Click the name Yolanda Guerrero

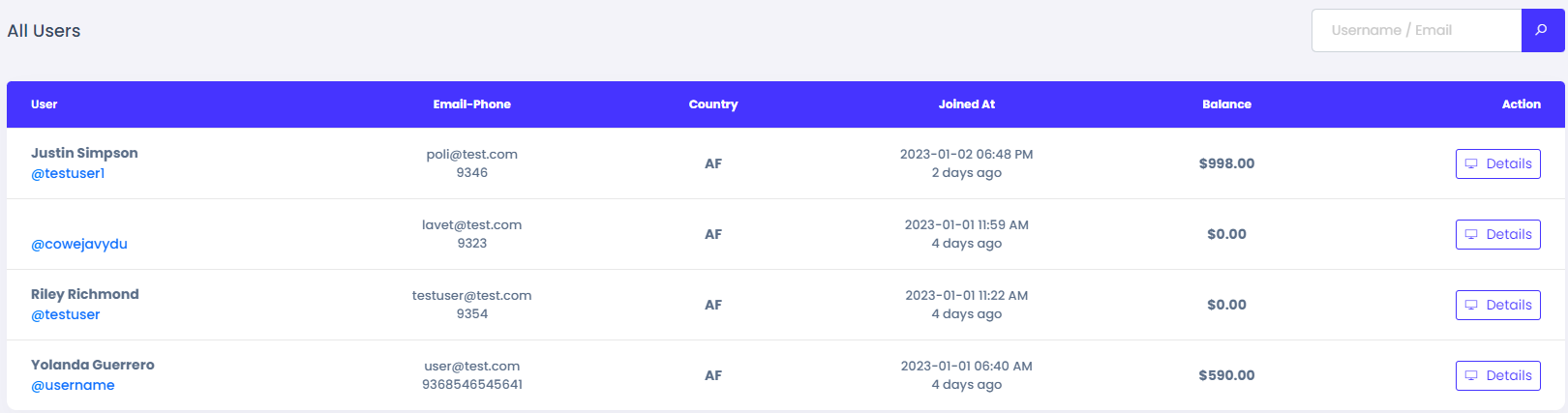[93, 365]
